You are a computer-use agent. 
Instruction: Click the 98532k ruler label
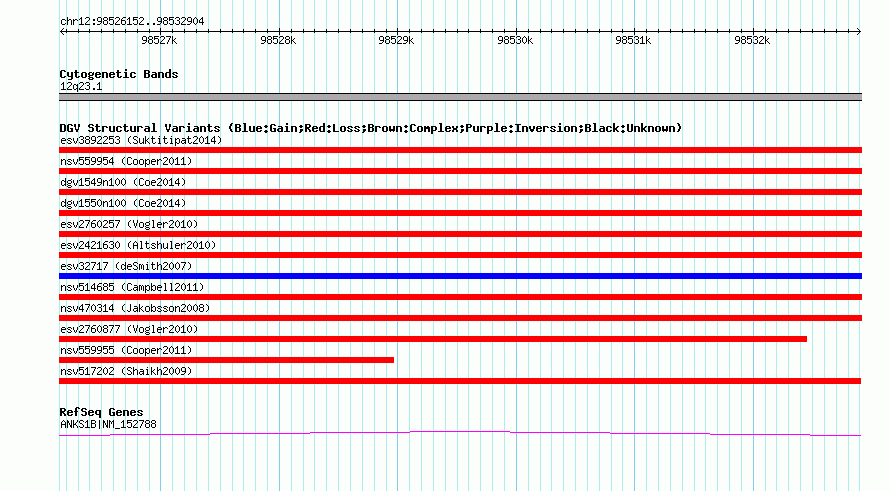pyautogui.click(x=752, y=40)
